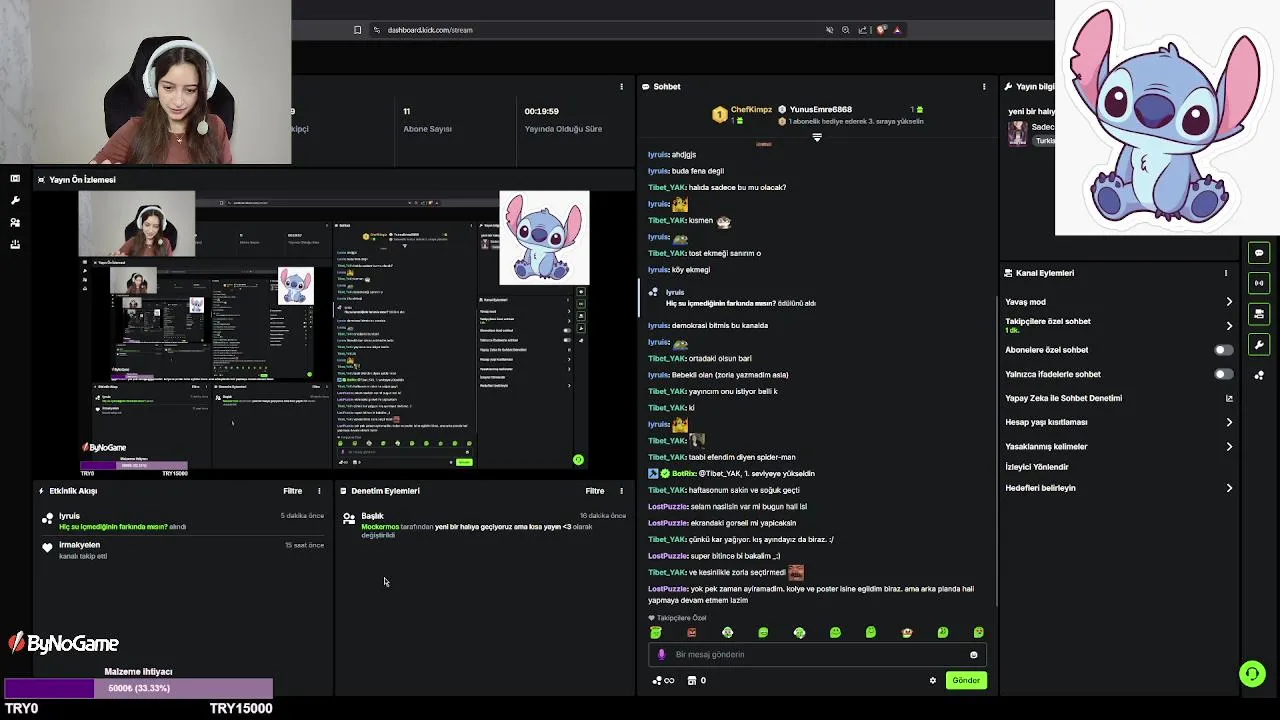Click the zoom magnifier icon in address bar

click(x=845, y=30)
